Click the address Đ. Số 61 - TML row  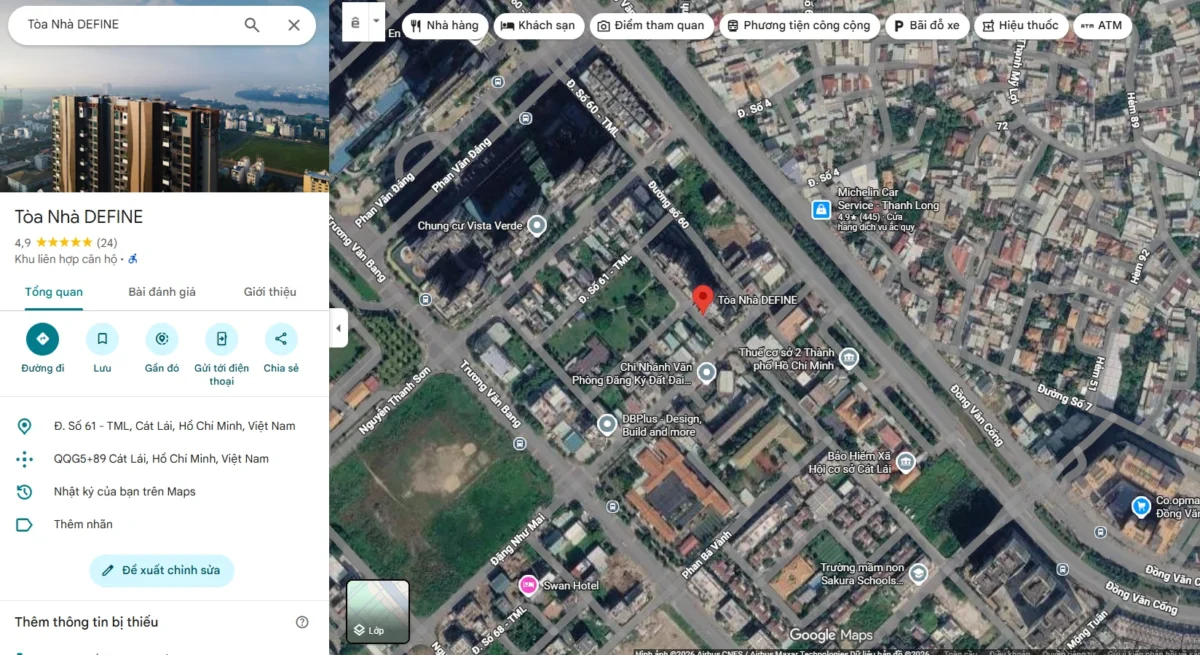point(164,426)
